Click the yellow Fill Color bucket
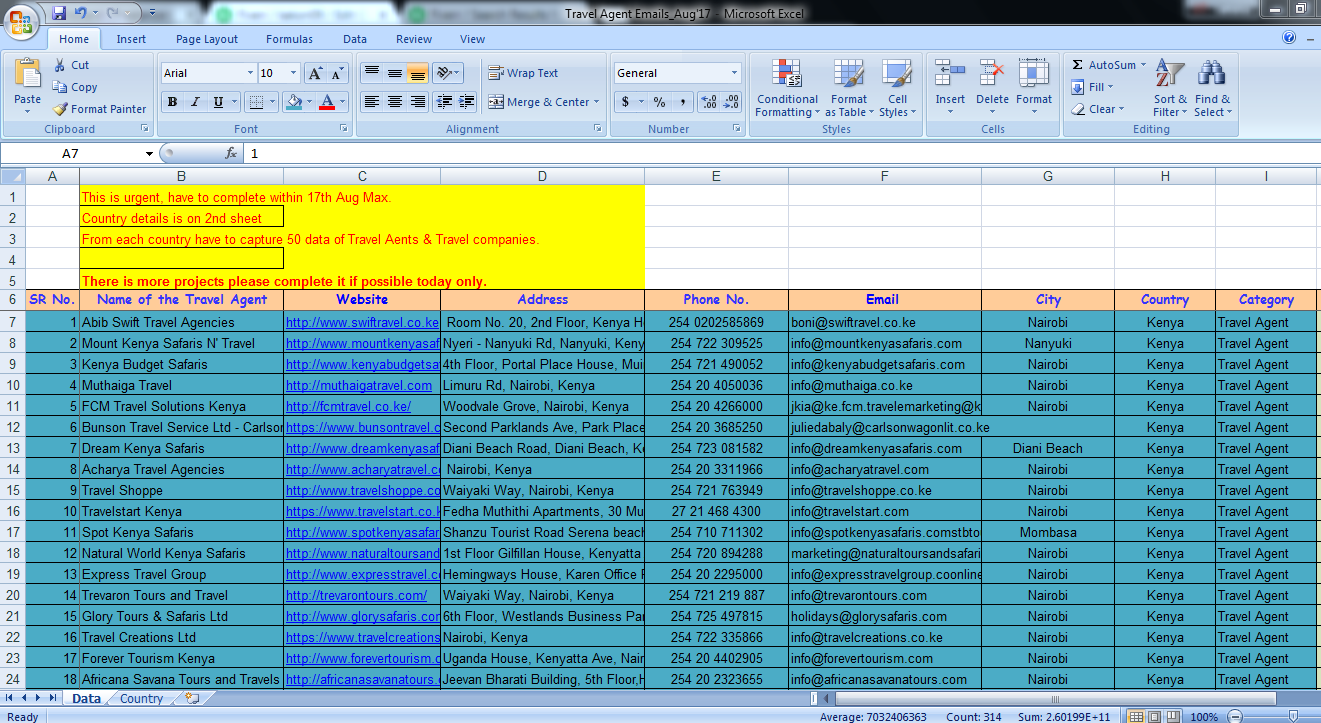The width and height of the screenshot is (1321, 723). point(293,102)
